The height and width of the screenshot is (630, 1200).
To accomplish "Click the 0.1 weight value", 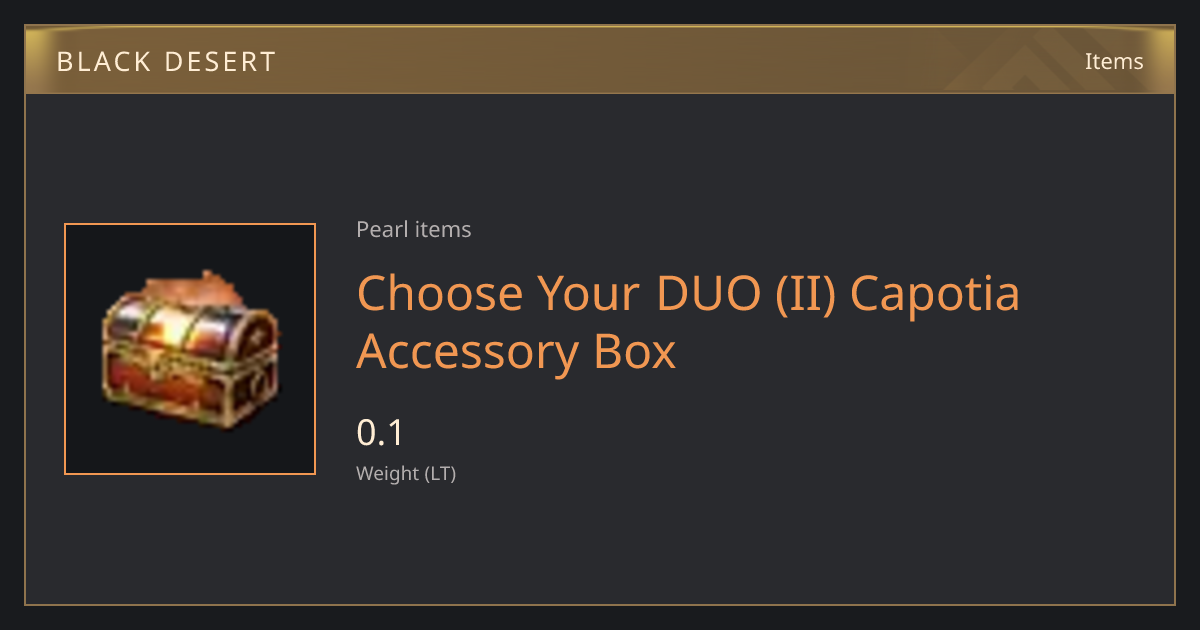I will point(380,433).
